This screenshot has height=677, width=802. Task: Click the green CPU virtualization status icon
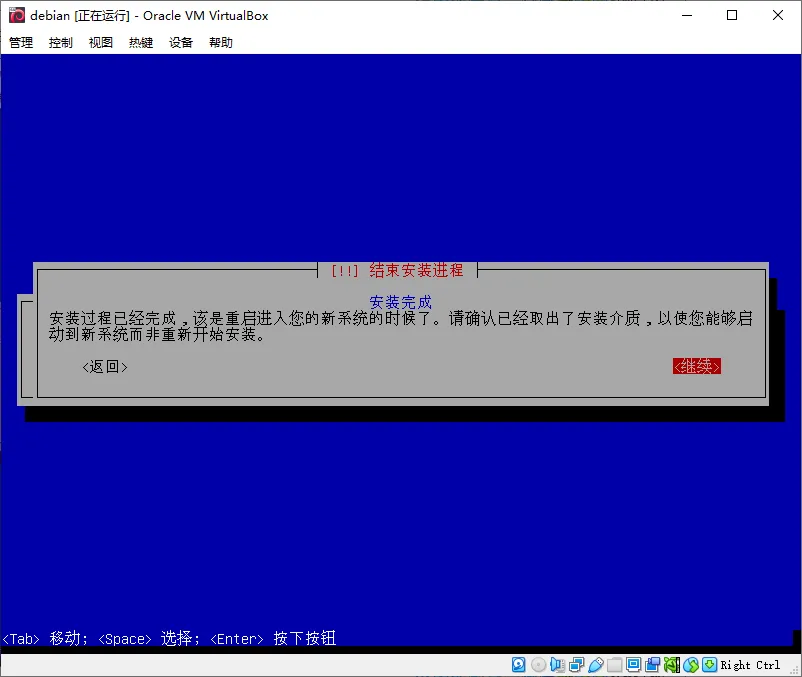[672, 665]
